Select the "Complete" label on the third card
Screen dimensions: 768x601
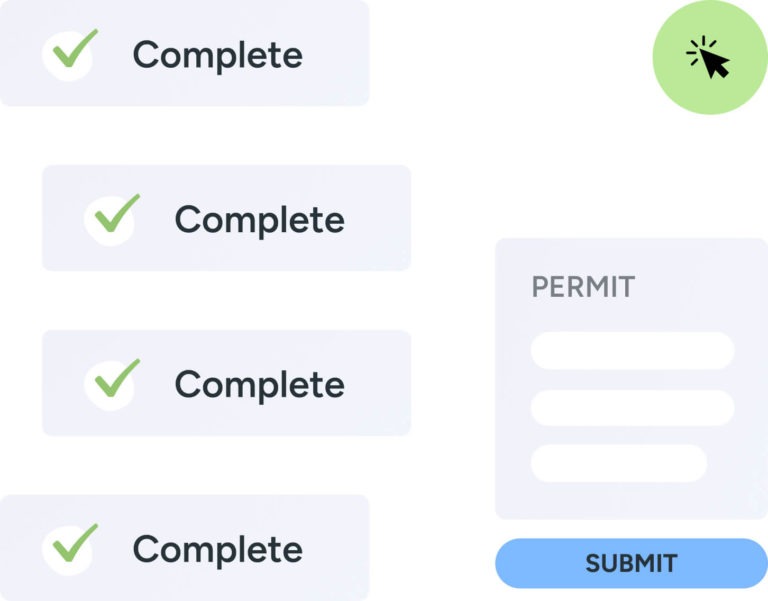[x=259, y=385]
